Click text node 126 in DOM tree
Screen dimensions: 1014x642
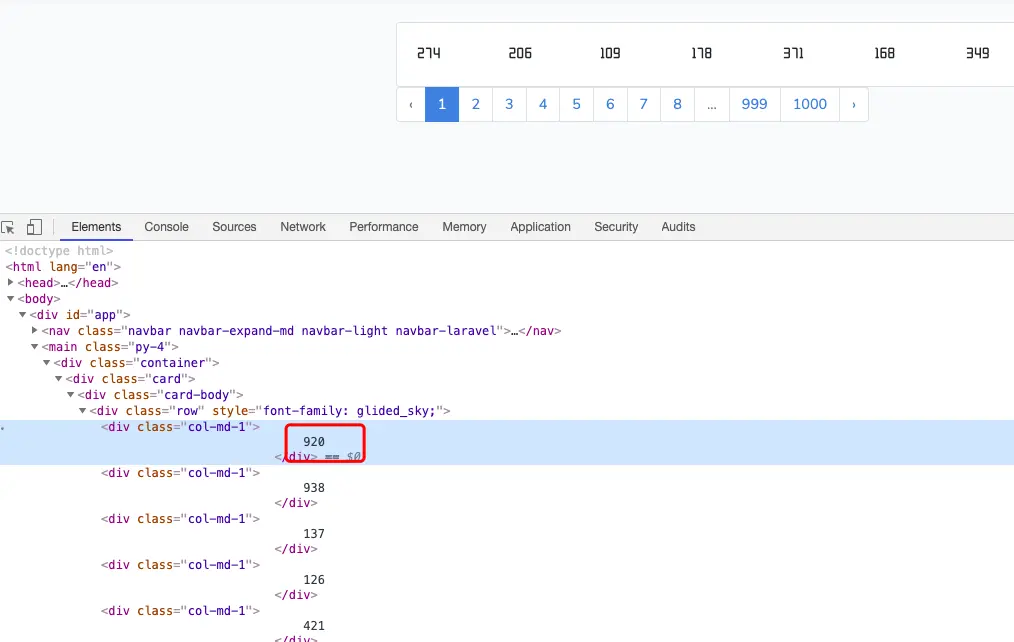point(314,580)
